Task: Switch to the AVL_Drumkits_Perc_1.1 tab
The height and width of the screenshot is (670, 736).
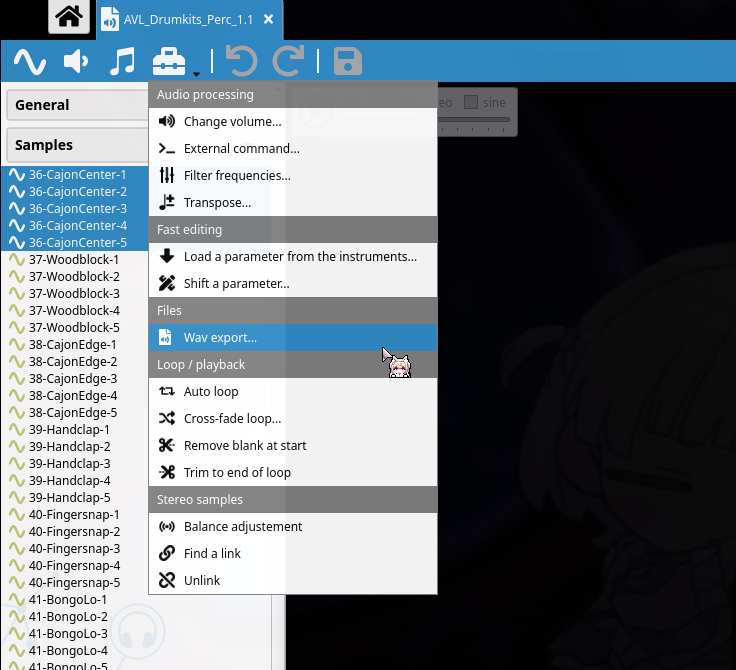Action: pos(188,19)
